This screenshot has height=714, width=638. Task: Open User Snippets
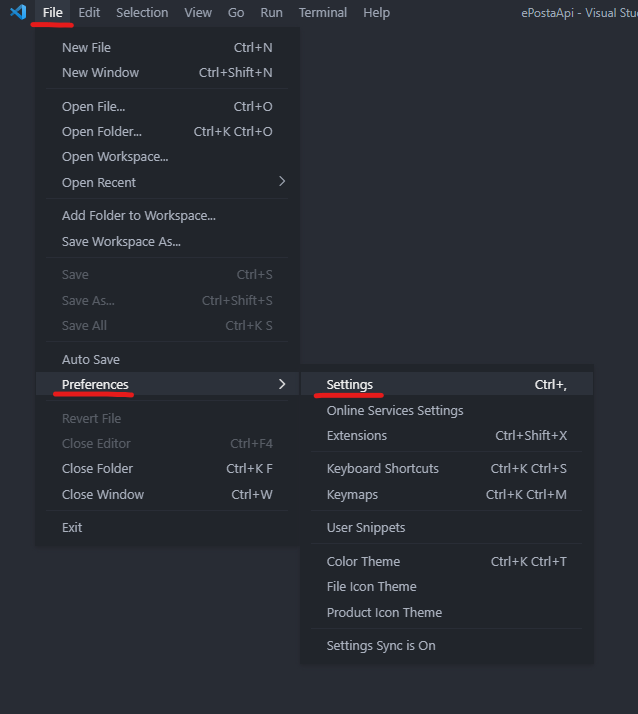tap(446, 527)
